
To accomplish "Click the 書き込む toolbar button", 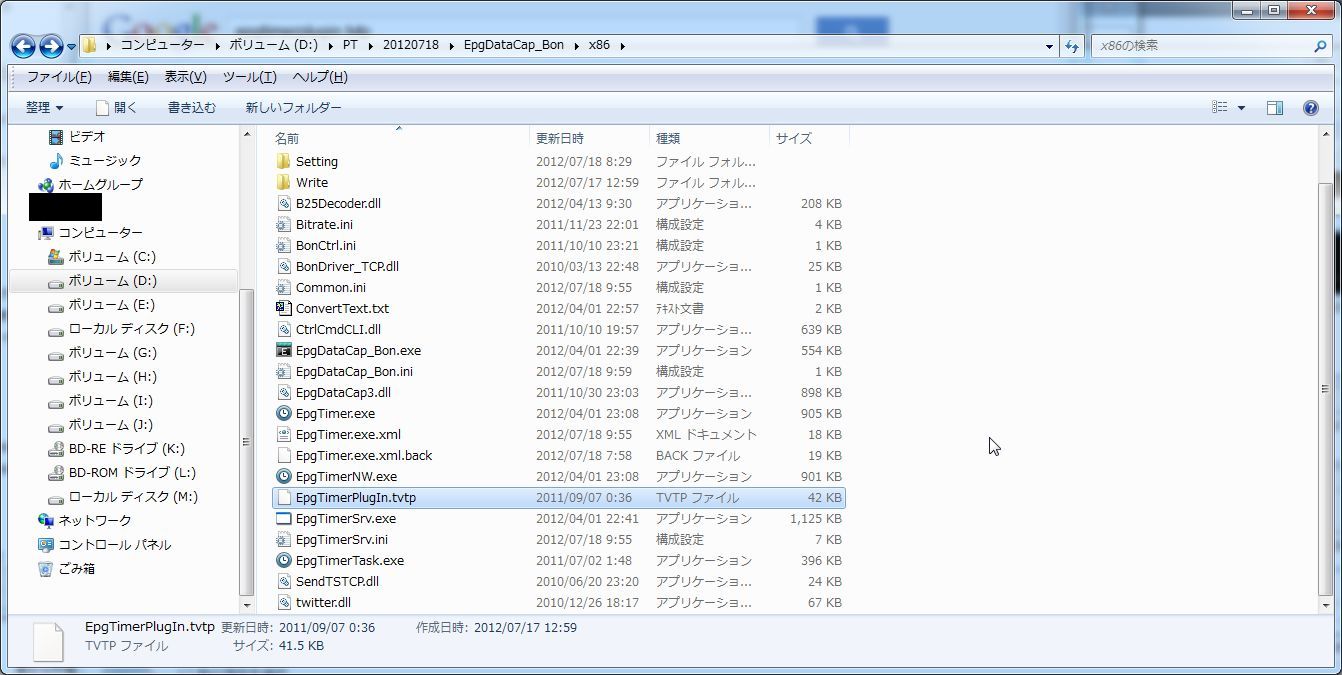I will tap(191, 107).
